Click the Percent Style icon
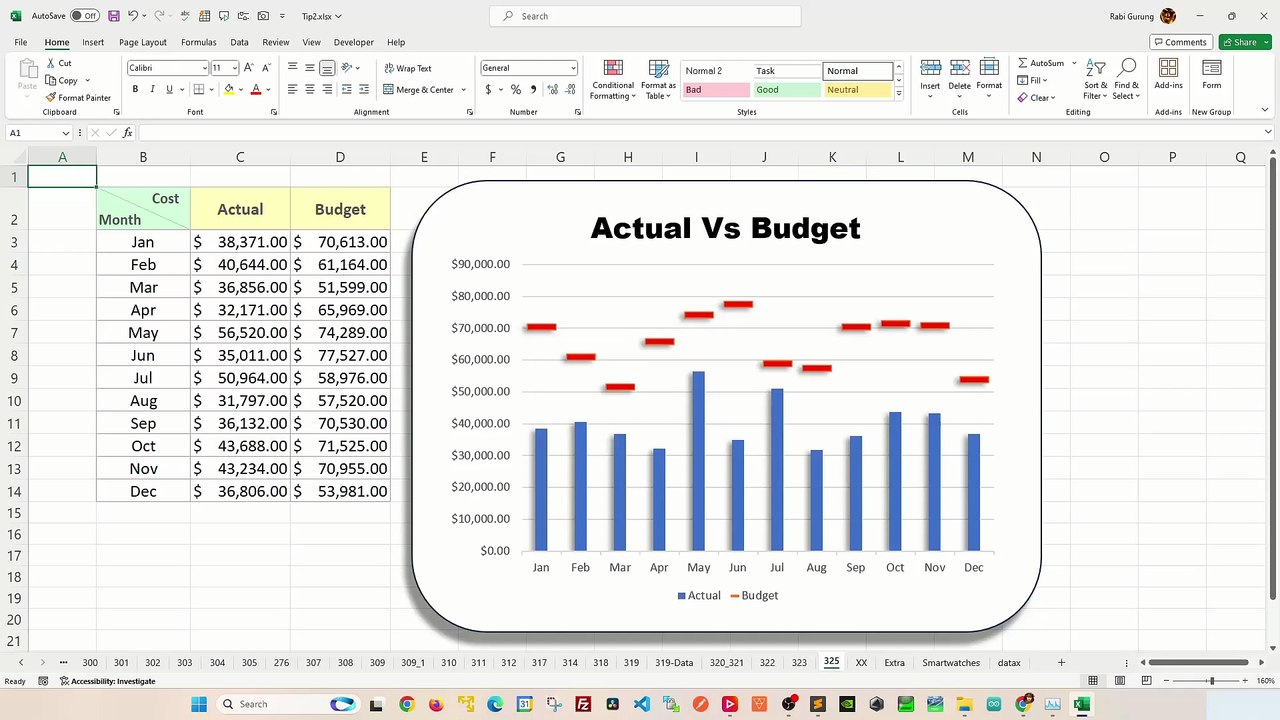This screenshot has width=1280, height=720. tap(516, 89)
